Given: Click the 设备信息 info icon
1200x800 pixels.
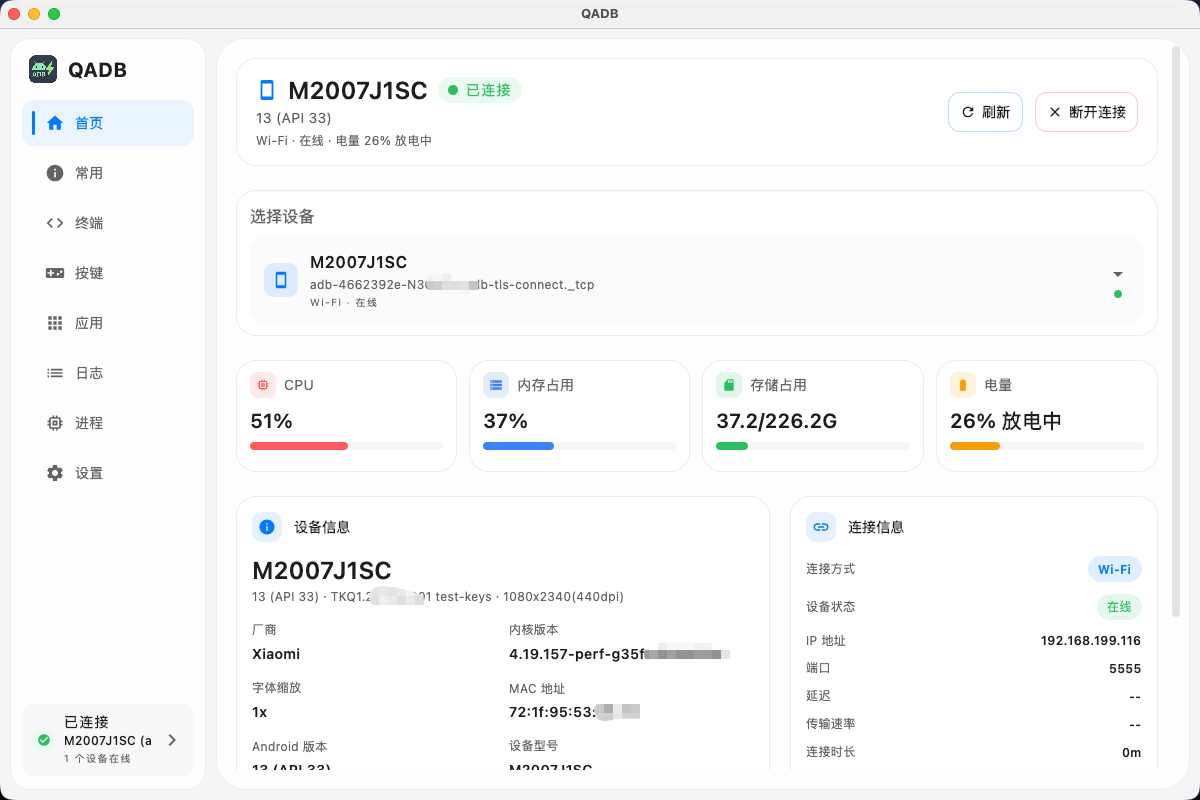Looking at the screenshot, I should coord(267,527).
